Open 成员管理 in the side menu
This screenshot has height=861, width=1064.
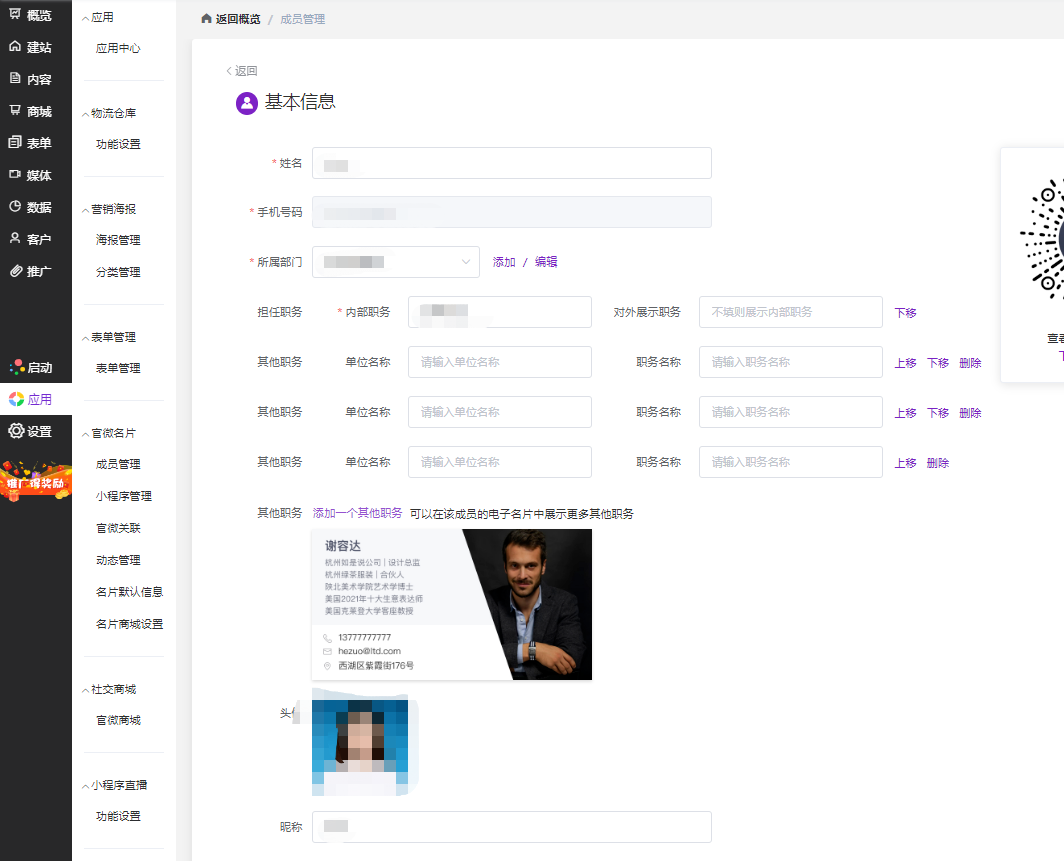[x=118, y=464]
